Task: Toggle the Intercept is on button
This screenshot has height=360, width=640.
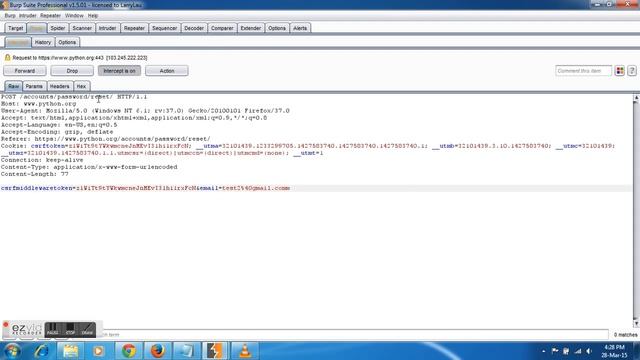Action: (x=119, y=71)
